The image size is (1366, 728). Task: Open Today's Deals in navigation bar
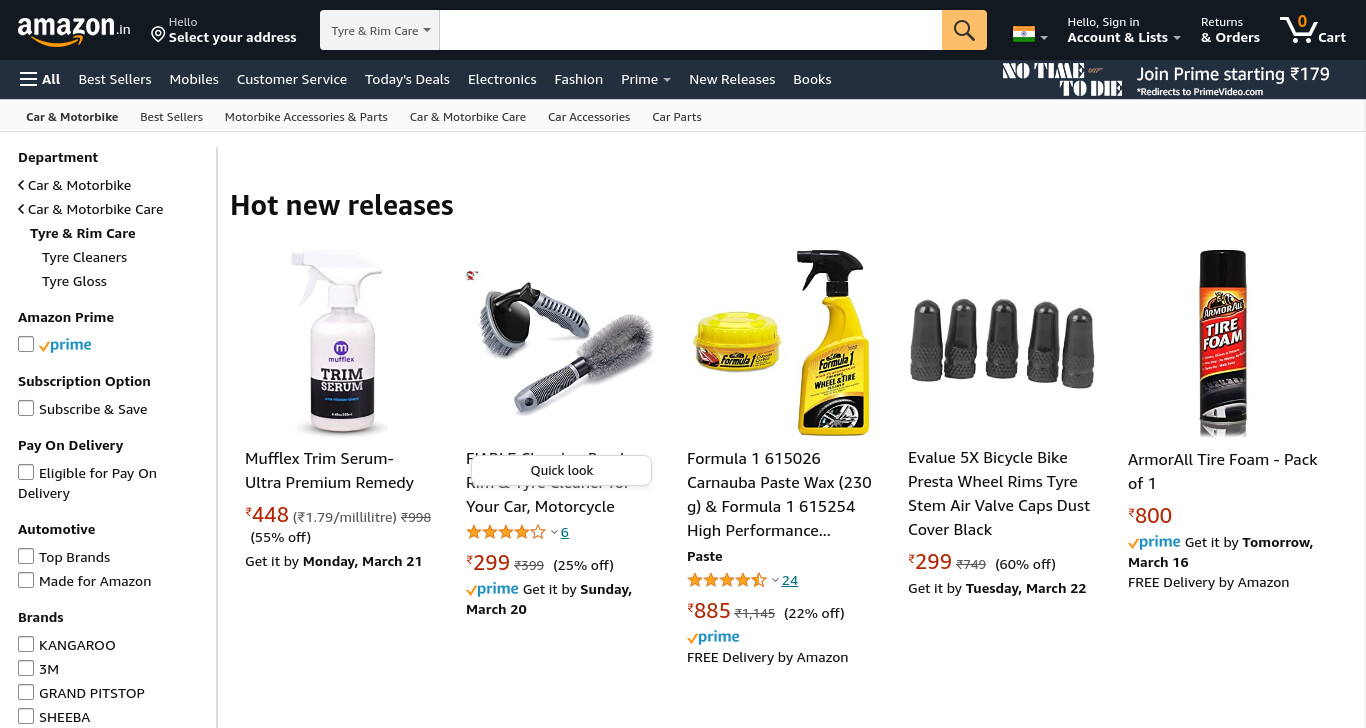pos(407,79)
